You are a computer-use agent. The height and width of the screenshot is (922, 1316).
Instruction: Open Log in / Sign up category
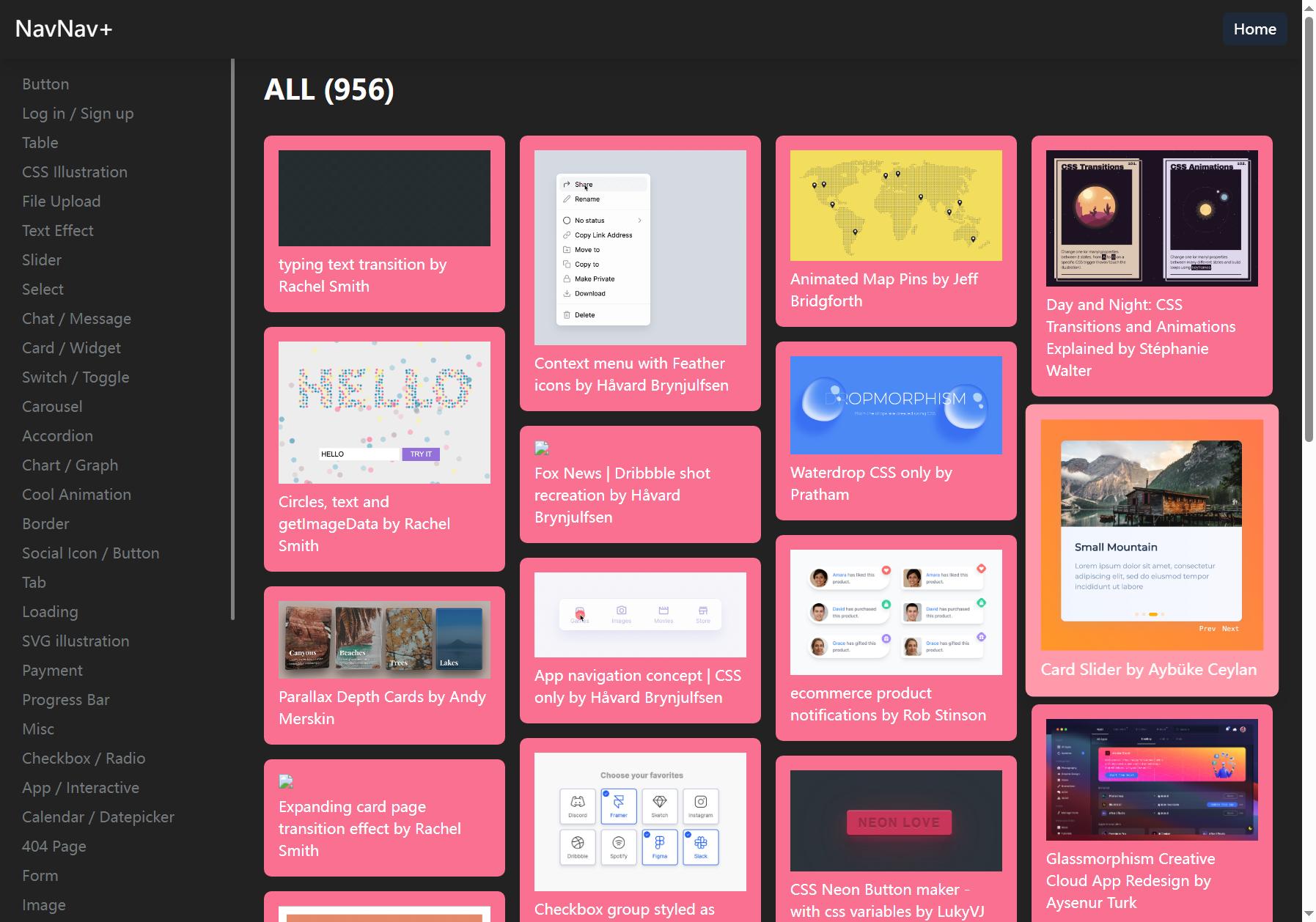[x=78, y=114]
